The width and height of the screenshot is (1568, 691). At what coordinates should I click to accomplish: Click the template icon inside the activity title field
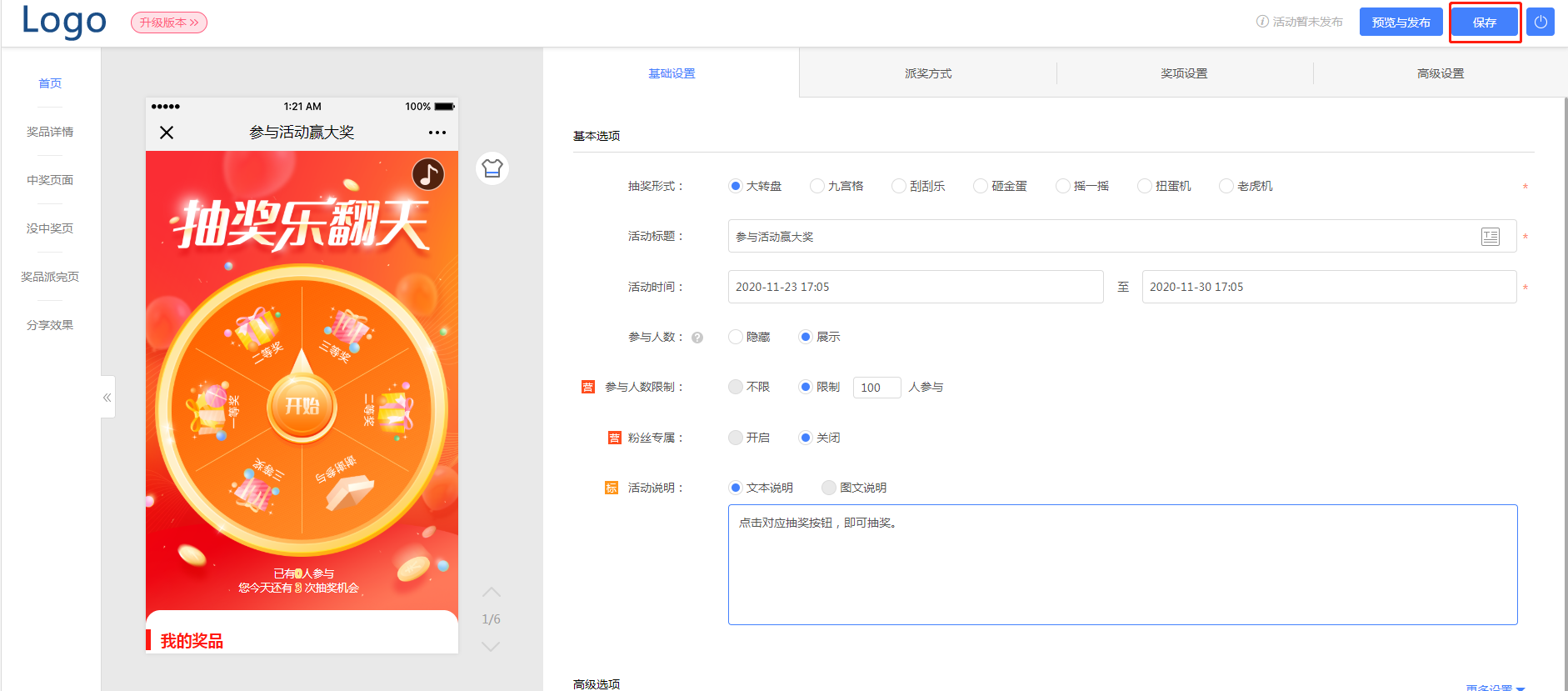click(x=1491, y=237)
